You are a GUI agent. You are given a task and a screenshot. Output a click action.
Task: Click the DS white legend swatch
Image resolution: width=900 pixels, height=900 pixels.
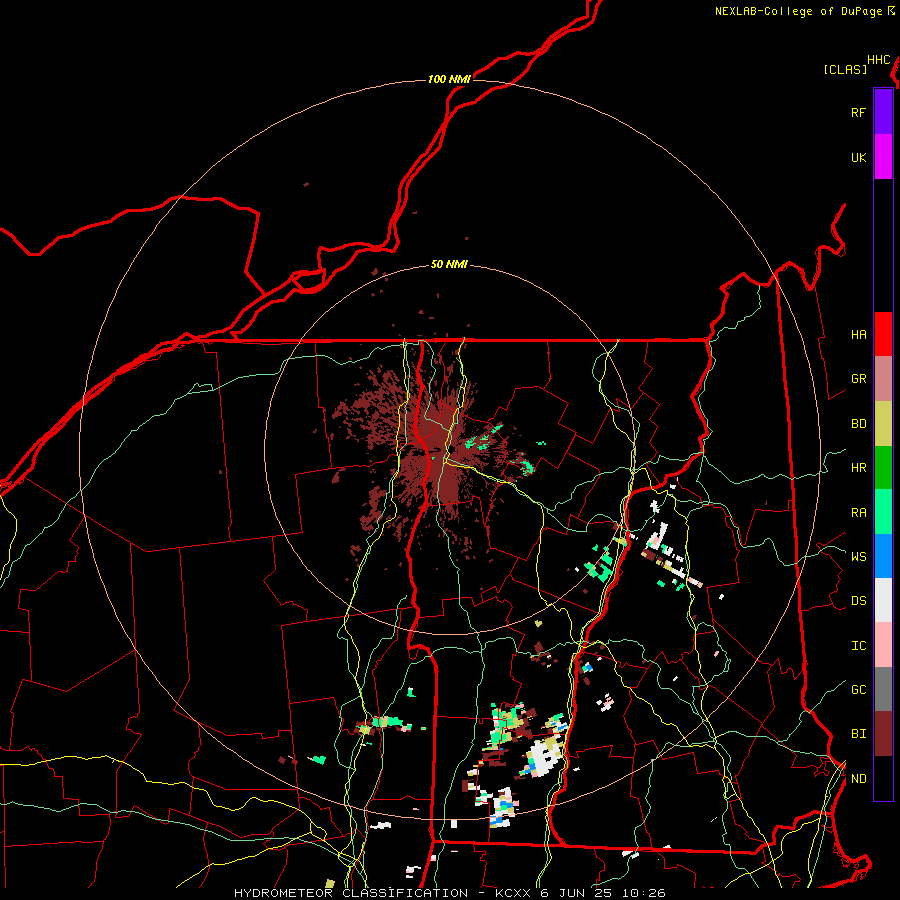point(883,600)
